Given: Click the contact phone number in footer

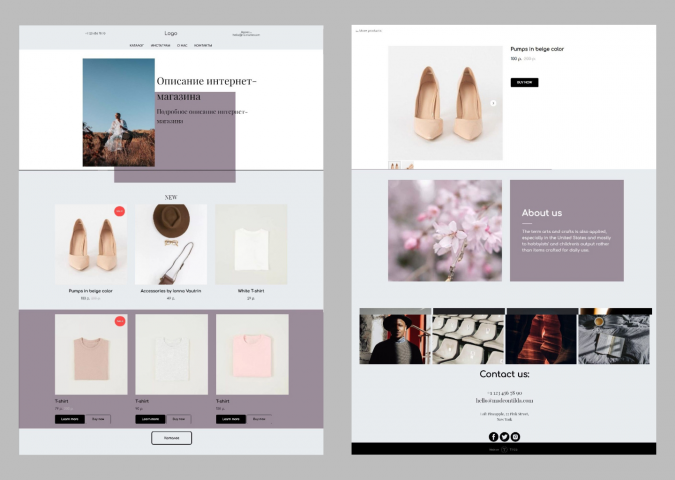Looking at the screenshot, I should 505,393.
